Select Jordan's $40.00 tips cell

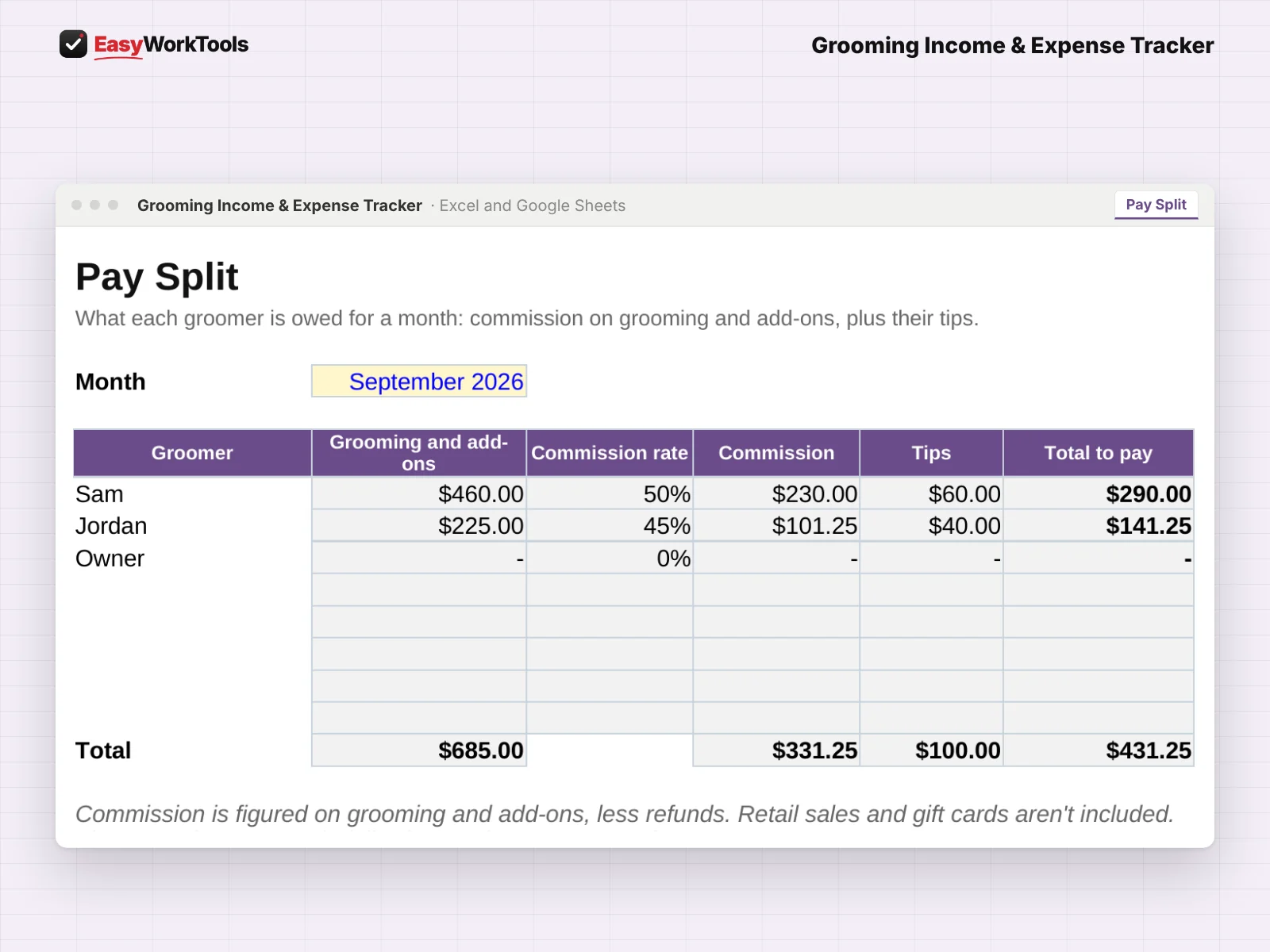pyautogui.click(x=931, y=526)
